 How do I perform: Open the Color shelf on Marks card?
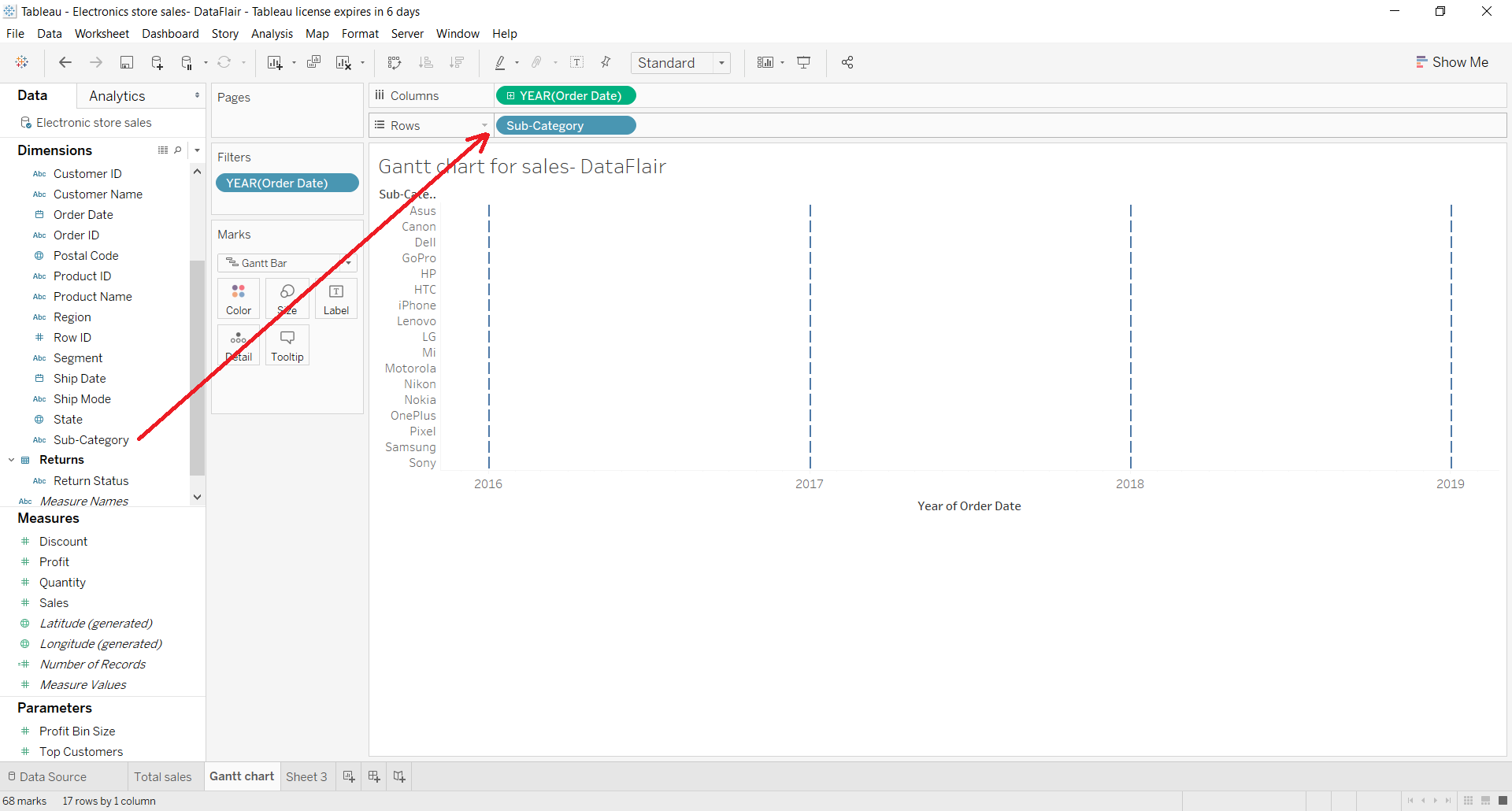coord(238,298)
